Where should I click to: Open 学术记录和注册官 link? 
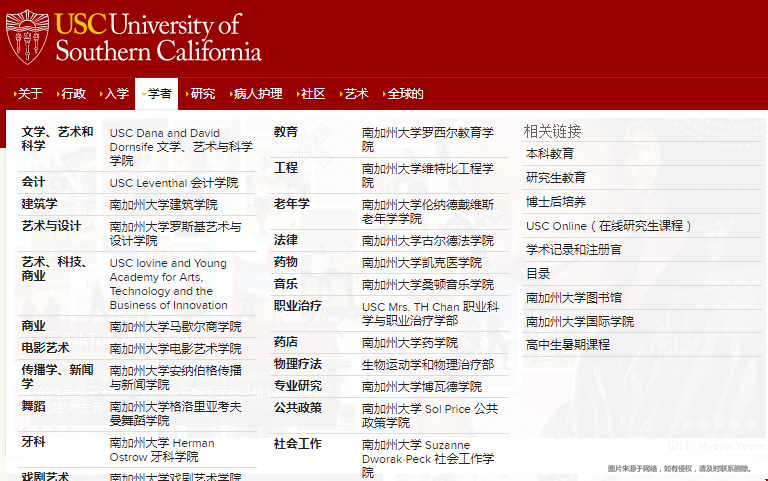(x=574, y=250)
